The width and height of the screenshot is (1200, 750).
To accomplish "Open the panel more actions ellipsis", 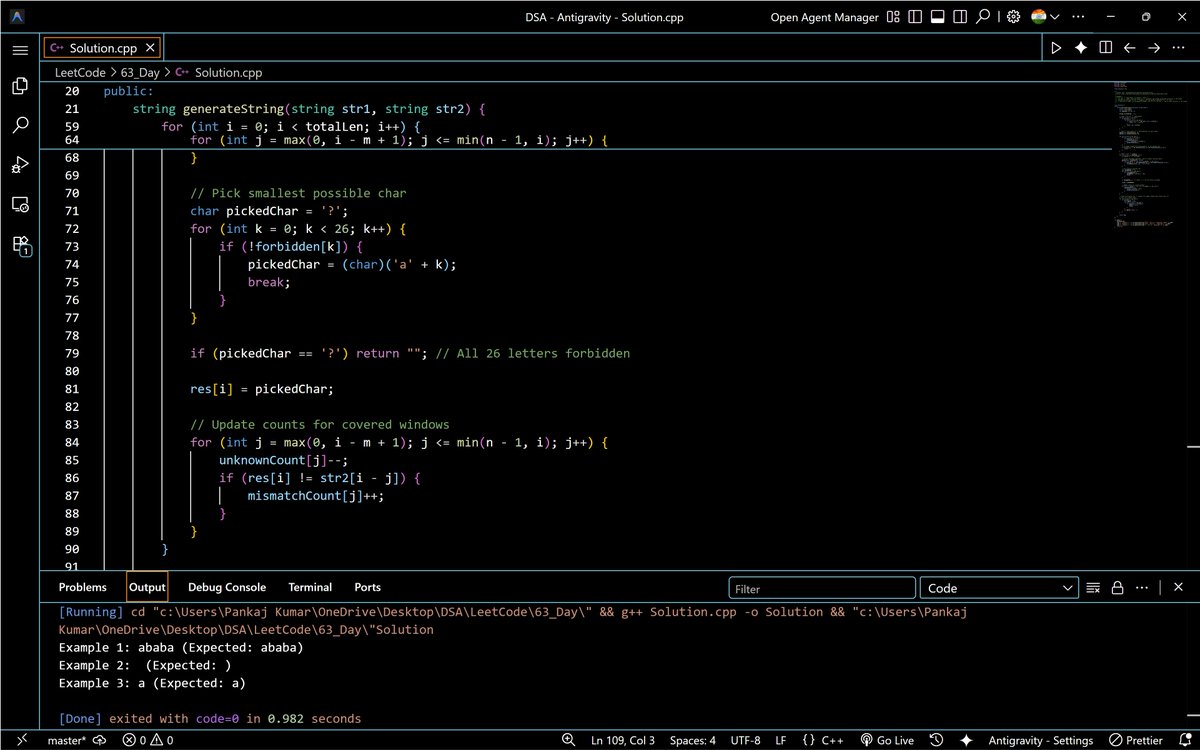I will pos(1143,588).
